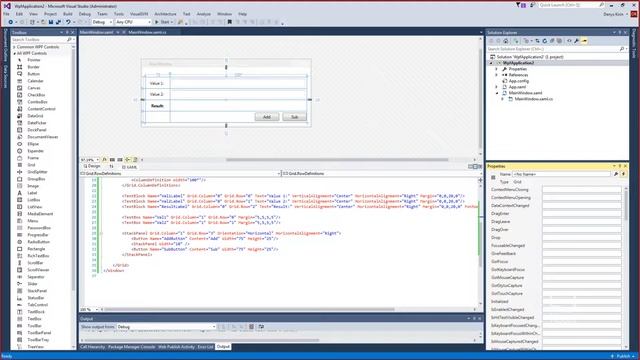Collapse All WPF Controls group in Toolbox

pos(14,53)
